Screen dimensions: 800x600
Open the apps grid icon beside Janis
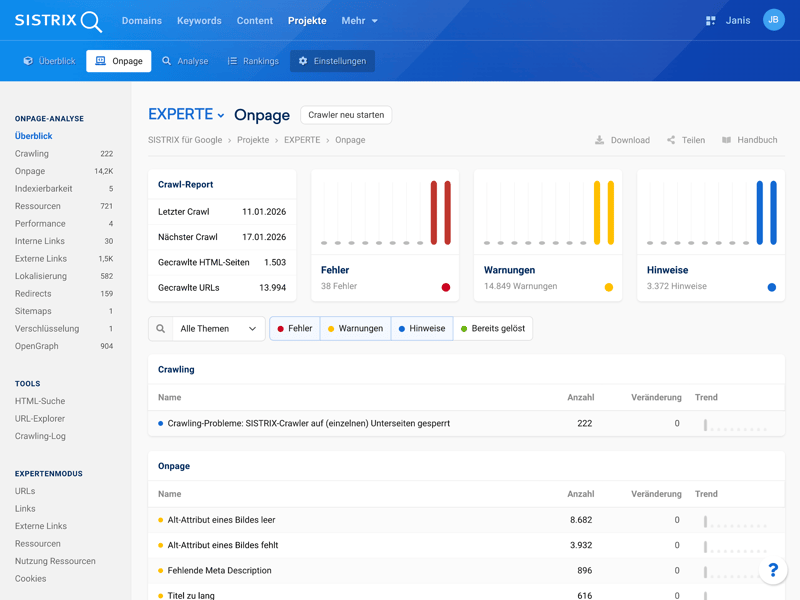tap(710, 21)
